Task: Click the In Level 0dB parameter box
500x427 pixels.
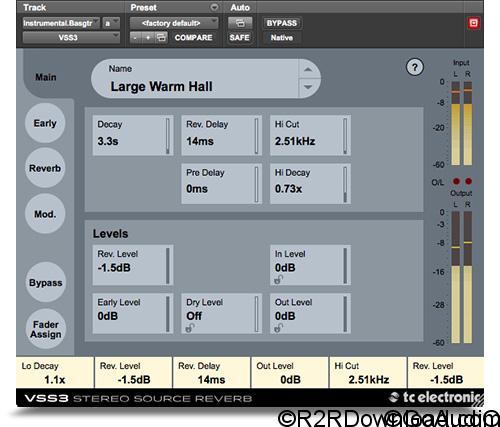Action: tap(310, 265)
